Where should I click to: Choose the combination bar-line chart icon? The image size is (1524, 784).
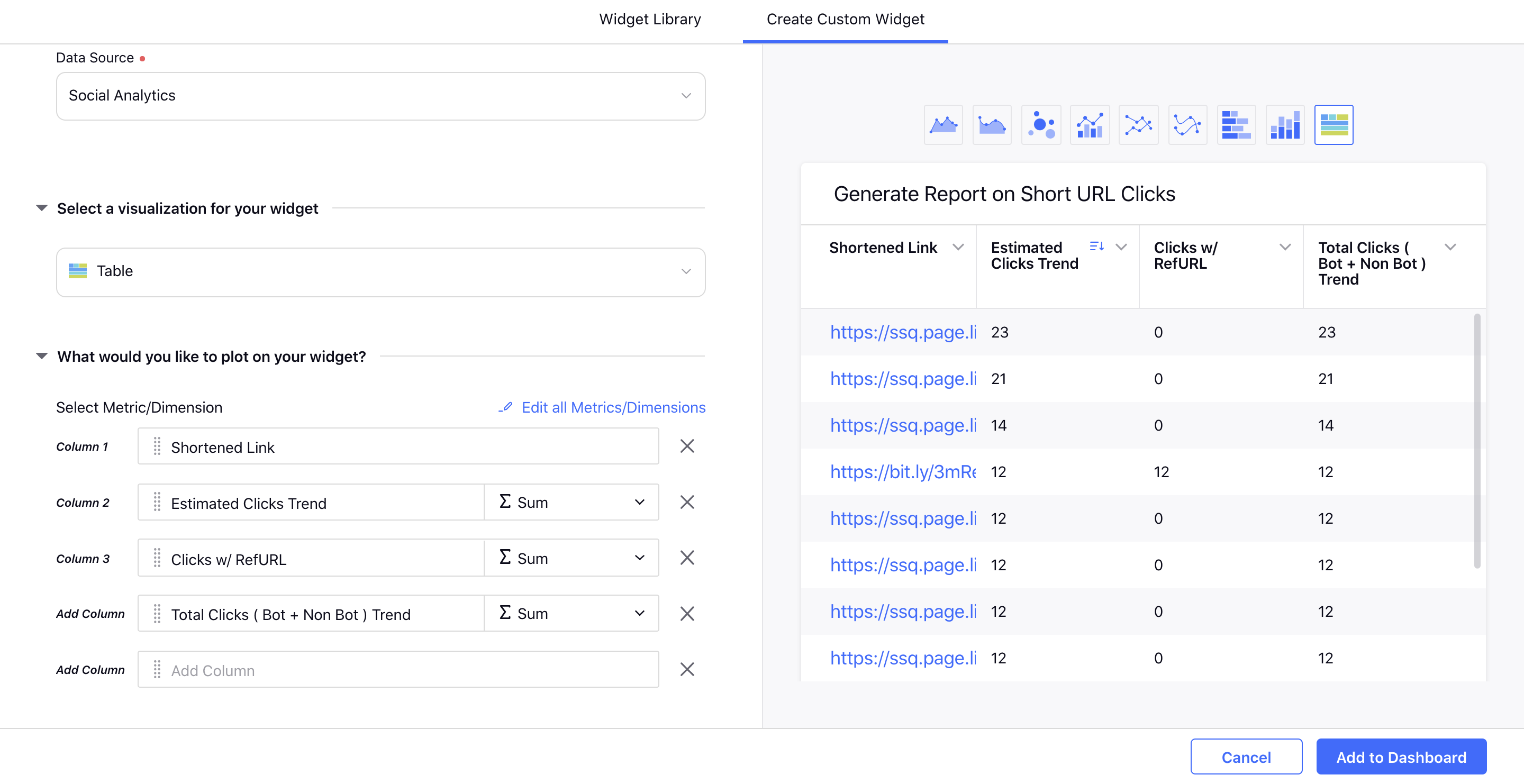coord(1089,125)
